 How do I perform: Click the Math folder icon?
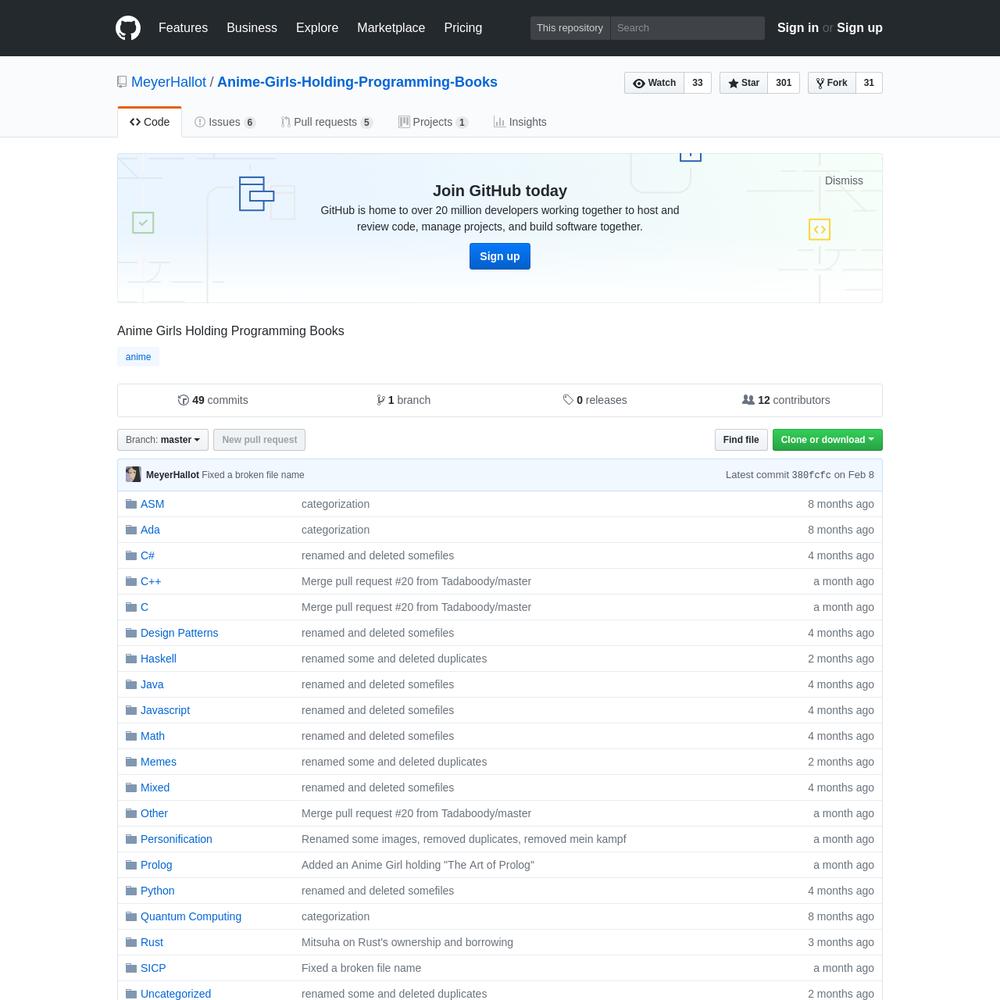131,736
